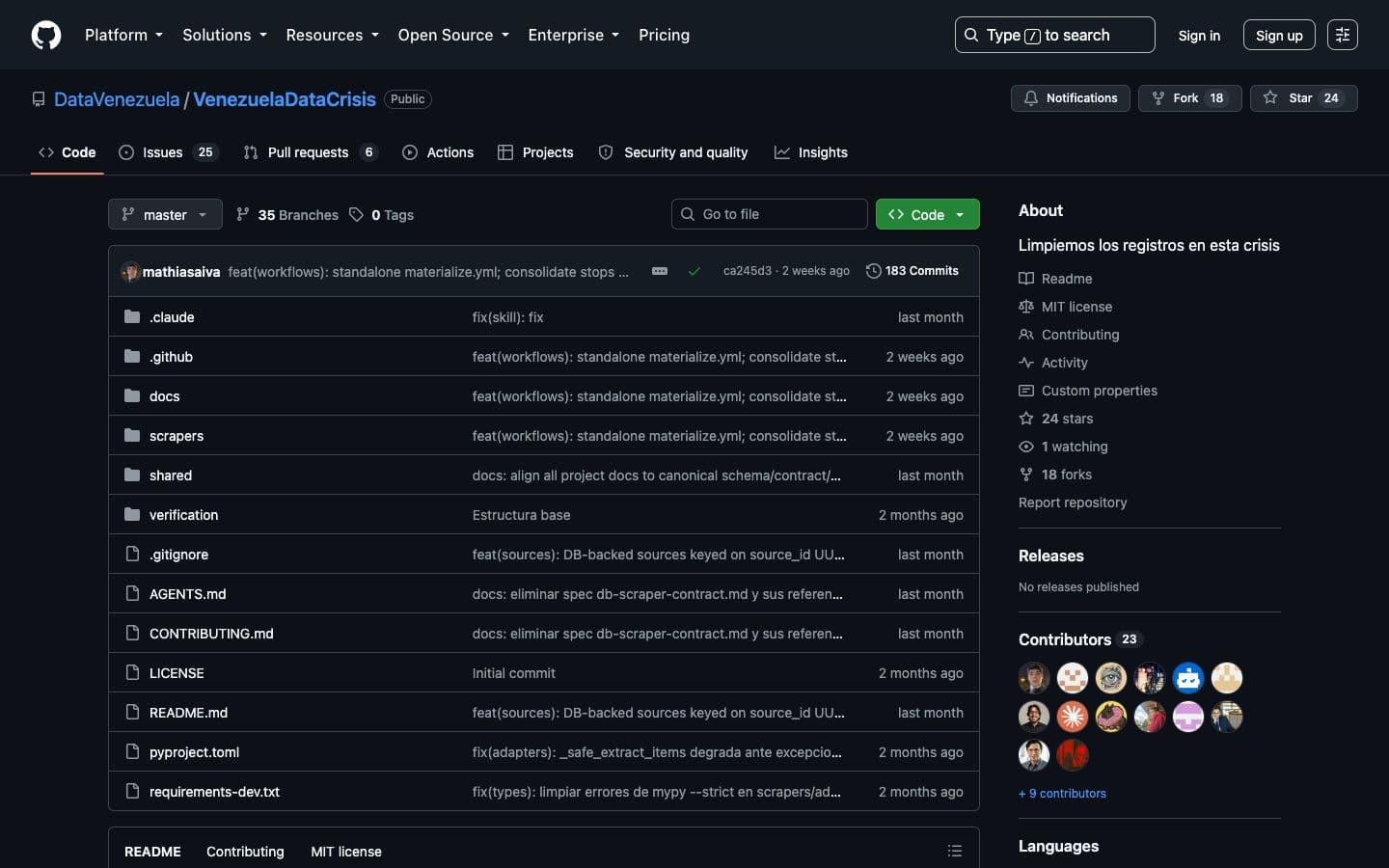
Task: Open the Contributing link in About
Action: 1069,335
